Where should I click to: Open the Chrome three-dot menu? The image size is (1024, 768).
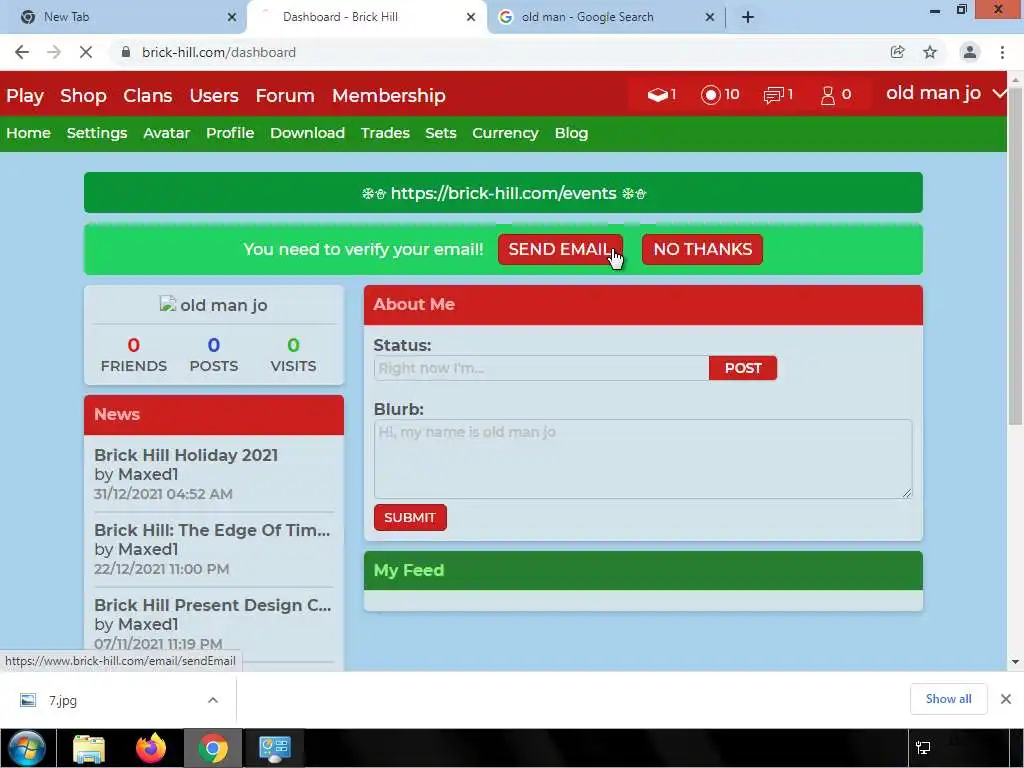pyautogui.click(x=1002, y=52)
